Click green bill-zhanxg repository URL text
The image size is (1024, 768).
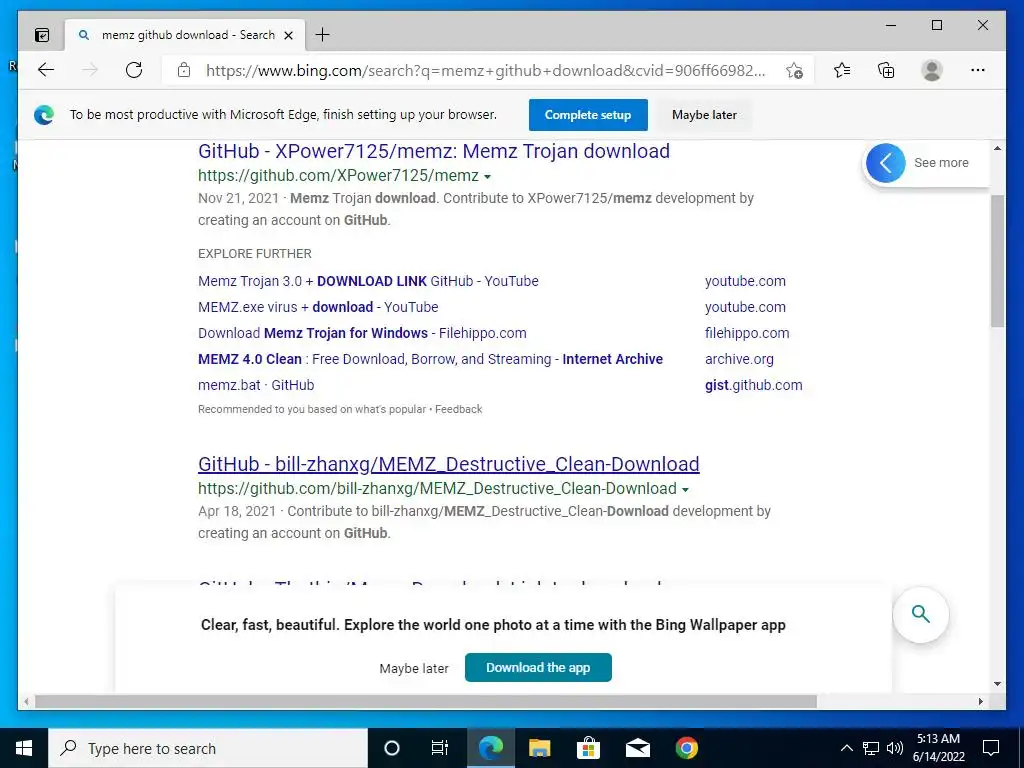click(438, 488)
